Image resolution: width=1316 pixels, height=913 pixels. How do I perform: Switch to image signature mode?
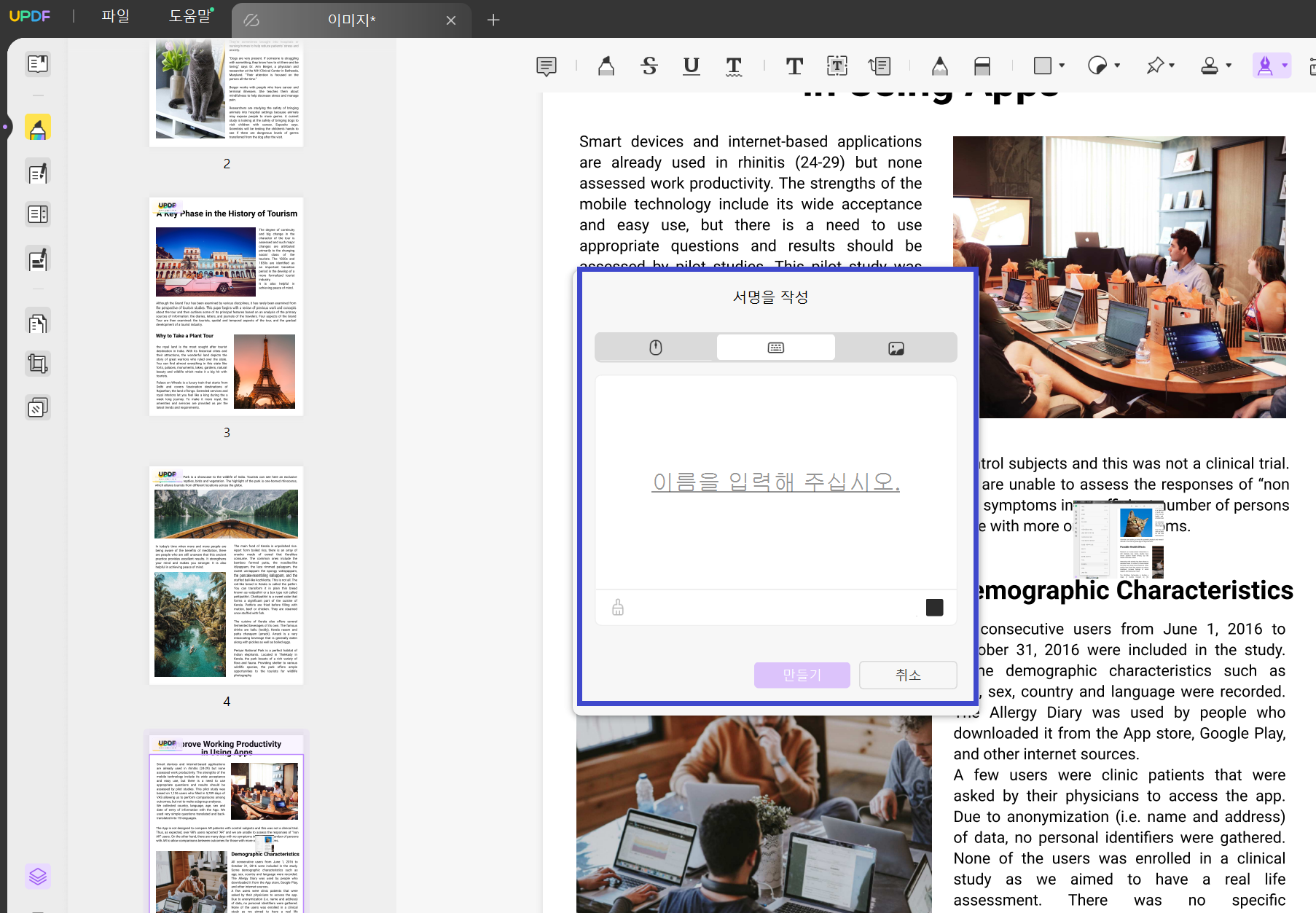[896, 348]
